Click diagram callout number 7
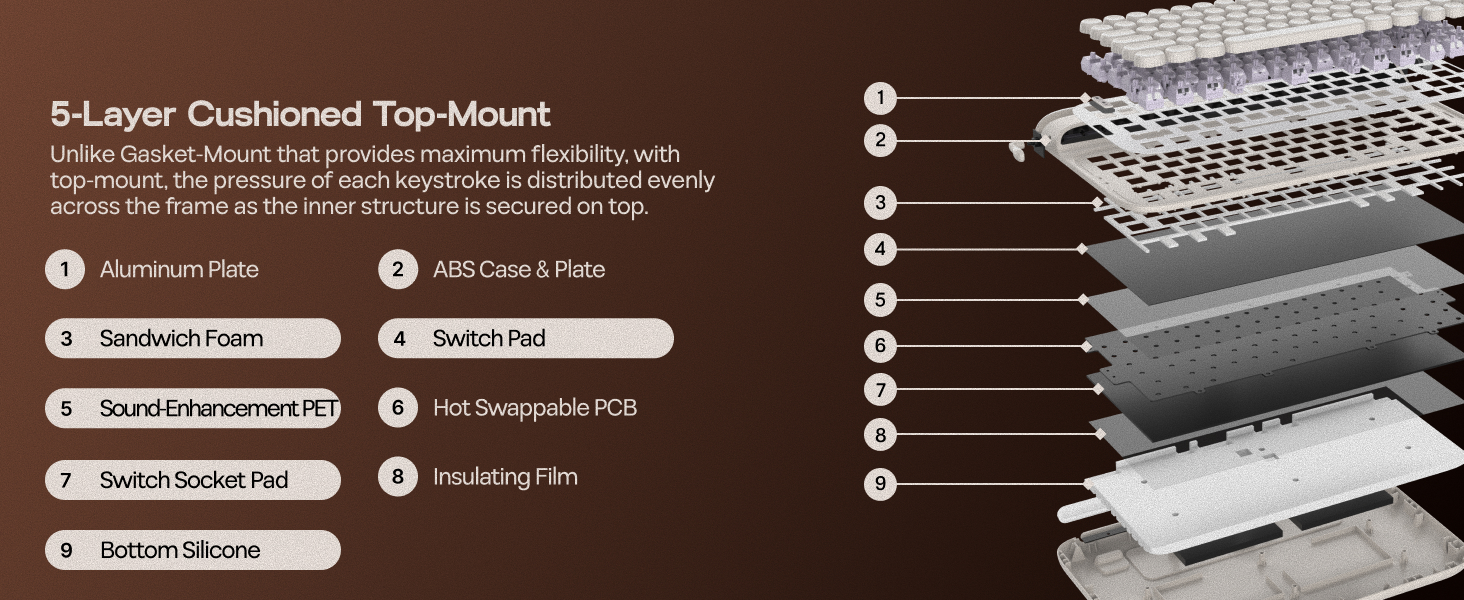 (x=880, y=389)
